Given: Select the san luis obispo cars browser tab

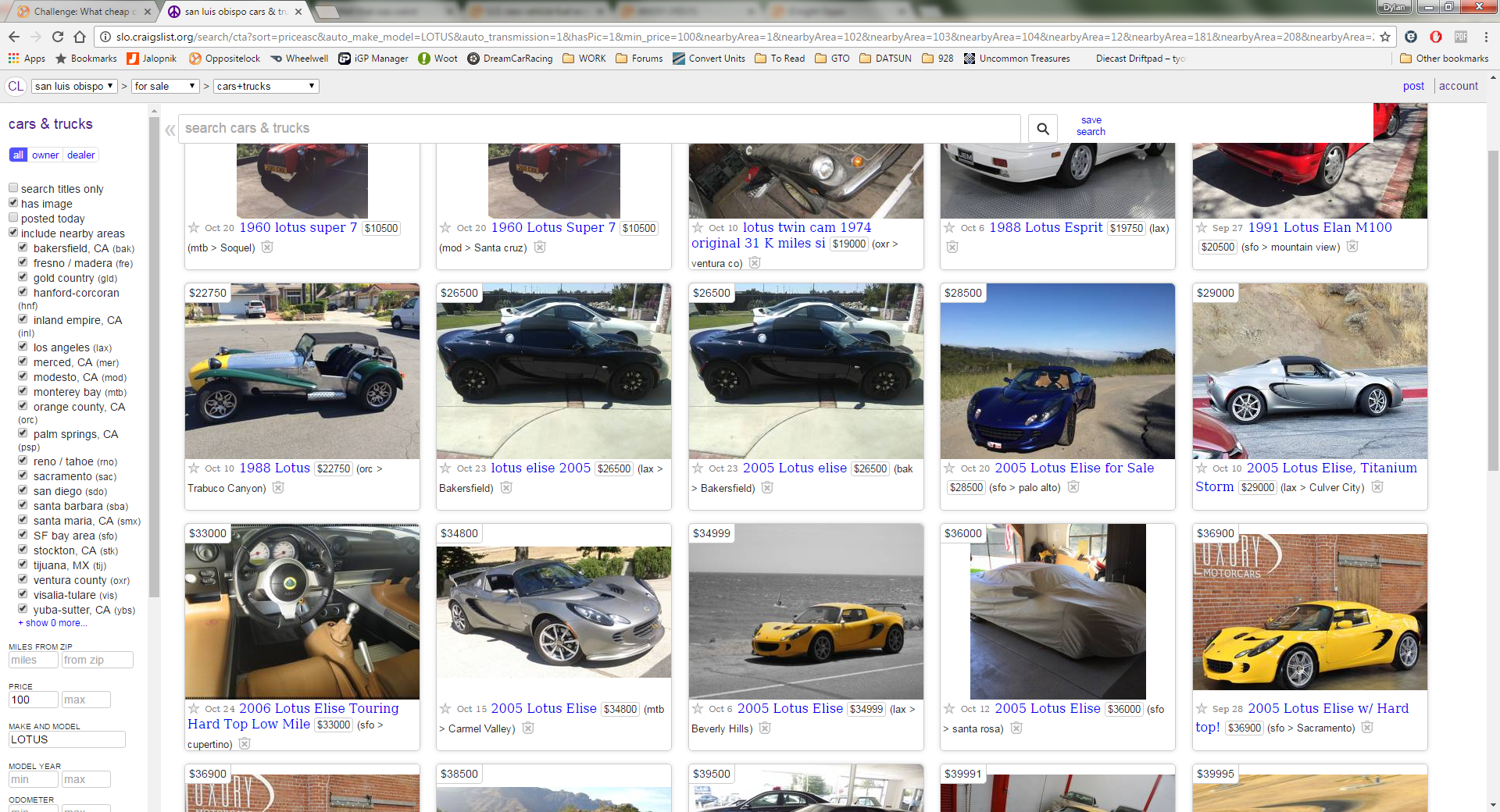Looking at the screenshot, I should (x=234, y=12).
